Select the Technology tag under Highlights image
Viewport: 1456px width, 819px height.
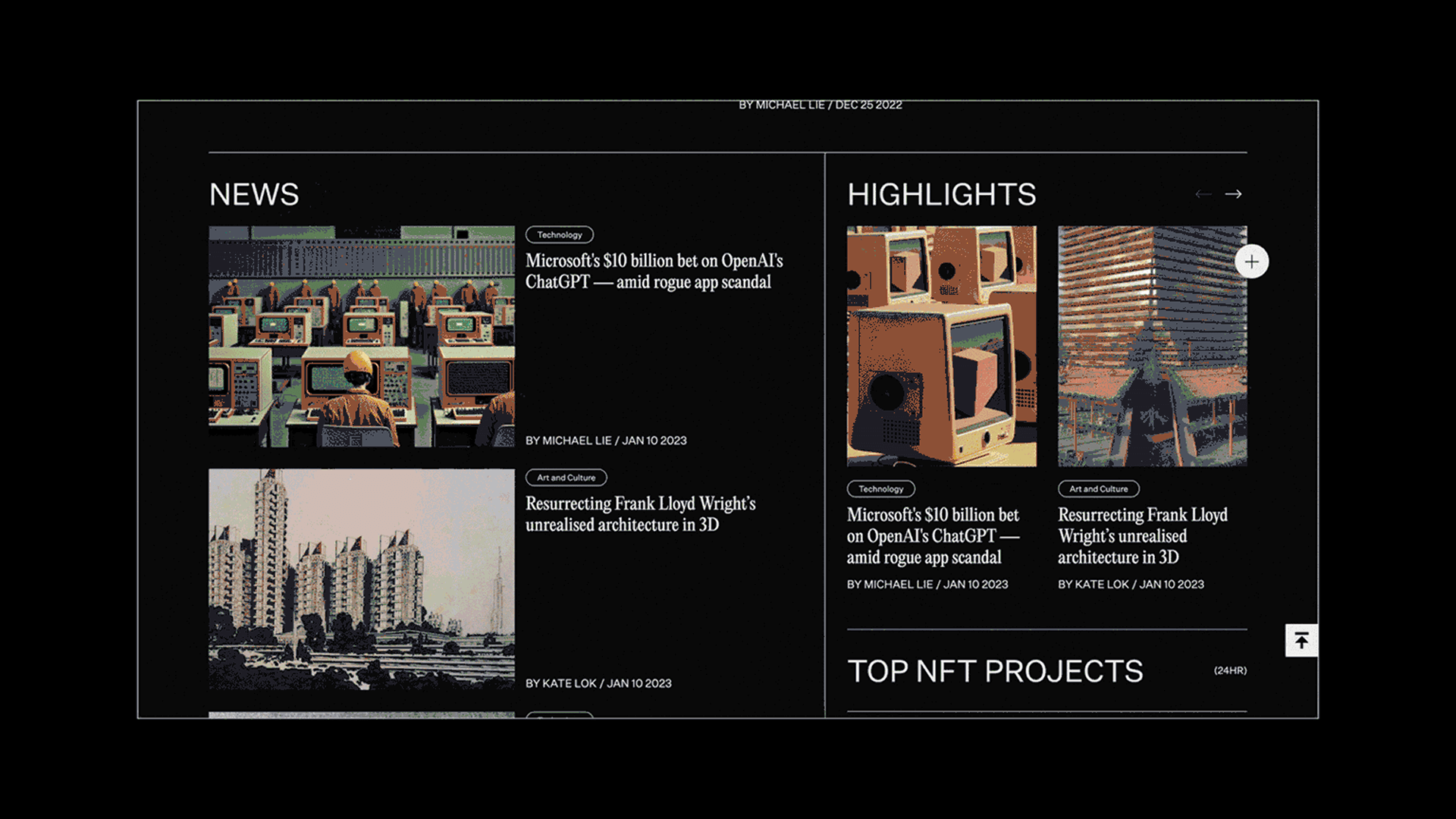[880, 489]
